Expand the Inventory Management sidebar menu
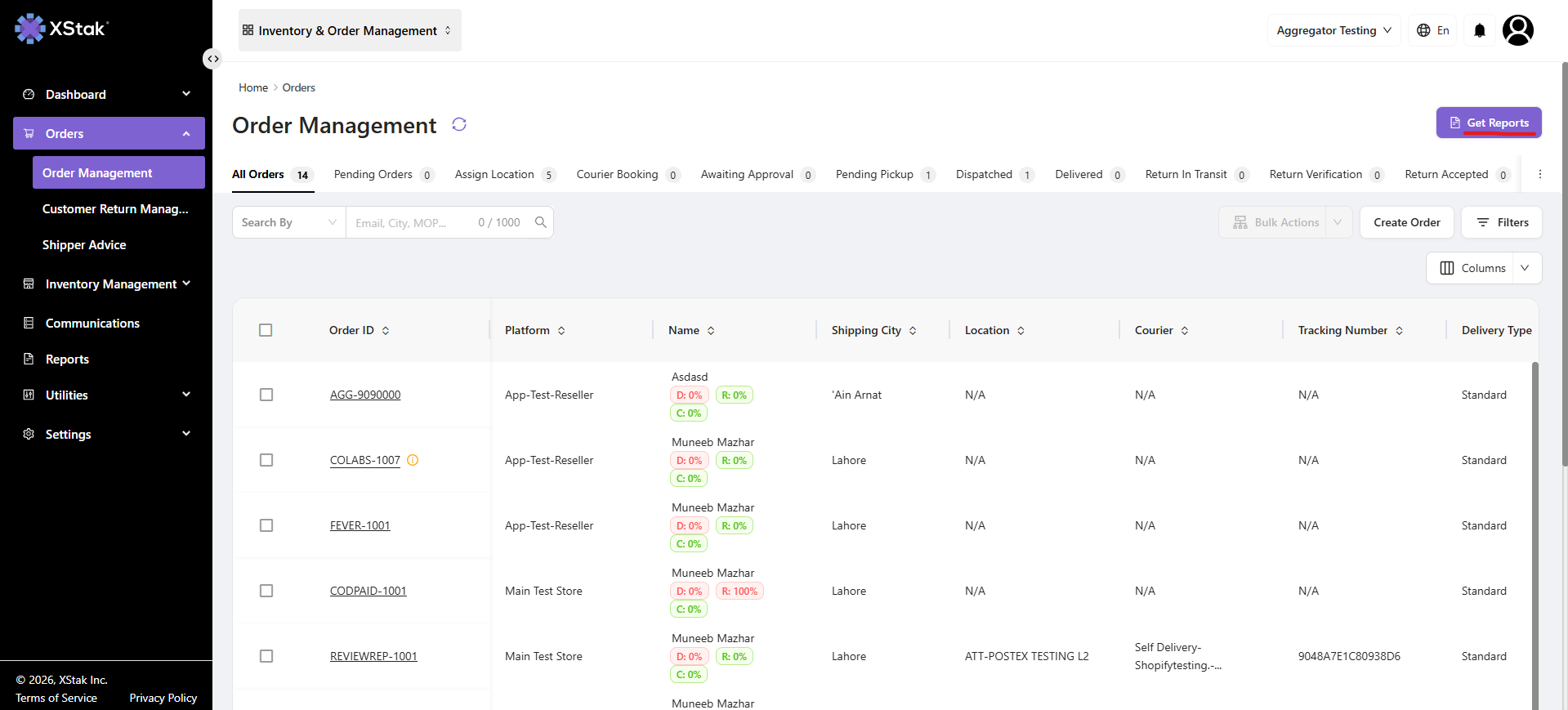 point(109,284)
